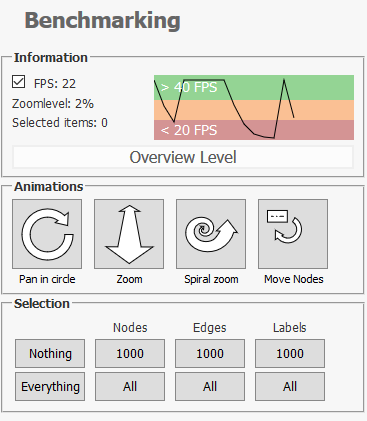Click the Everything selection button

click(50, 386)
